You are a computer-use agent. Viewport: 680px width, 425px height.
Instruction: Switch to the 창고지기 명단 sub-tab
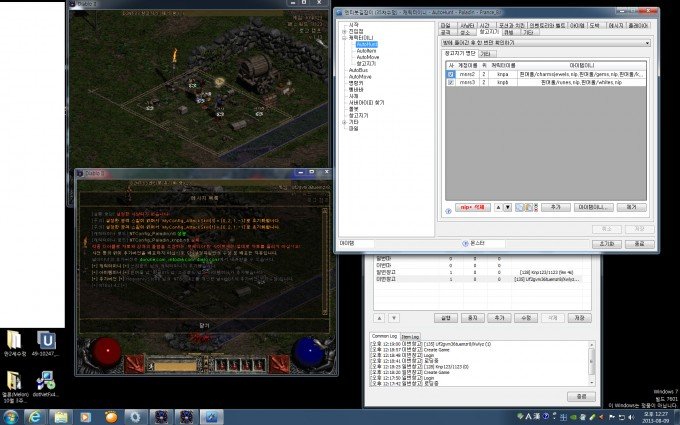[459, 53]
